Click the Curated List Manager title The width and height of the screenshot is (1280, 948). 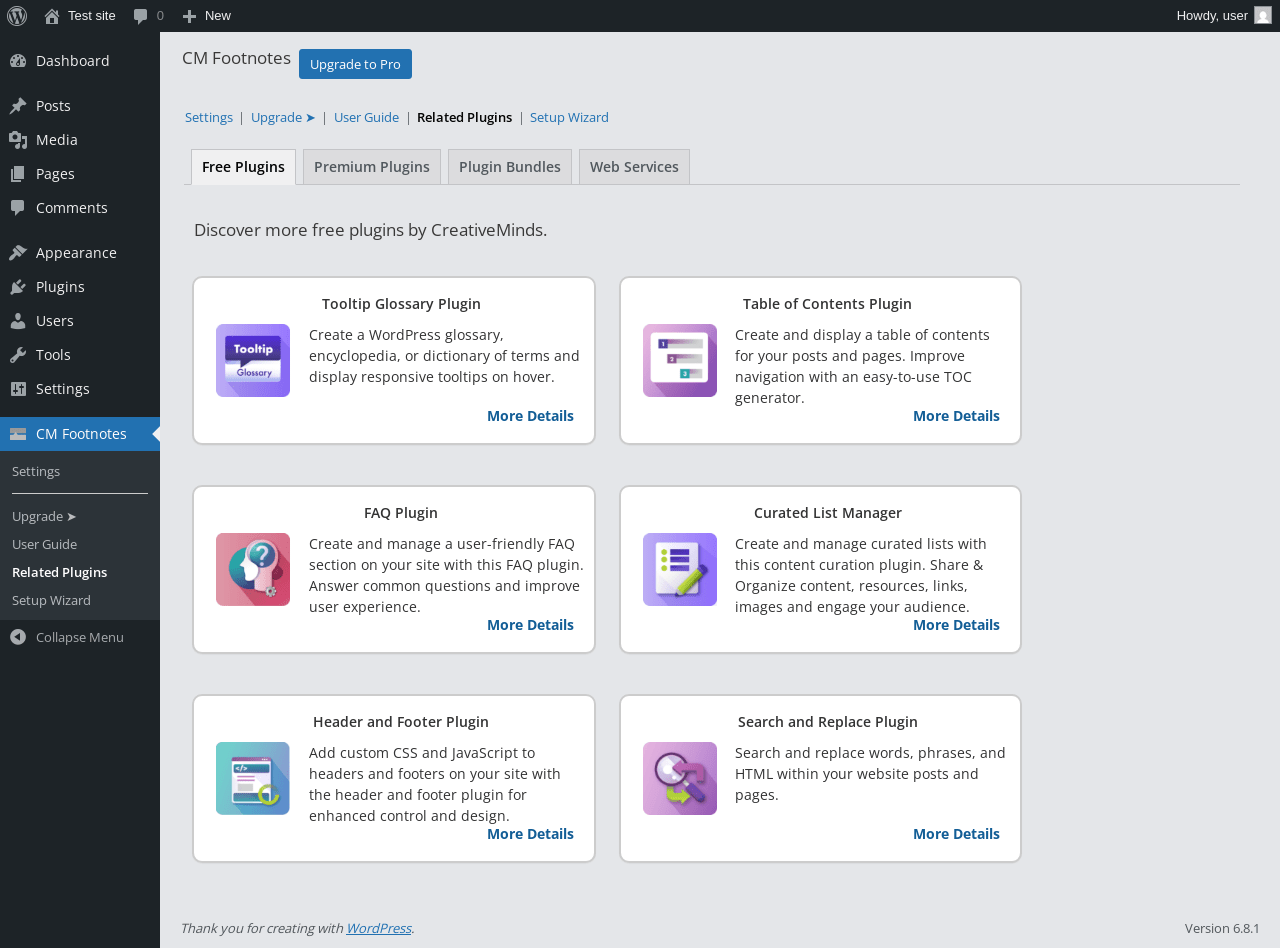828,513
